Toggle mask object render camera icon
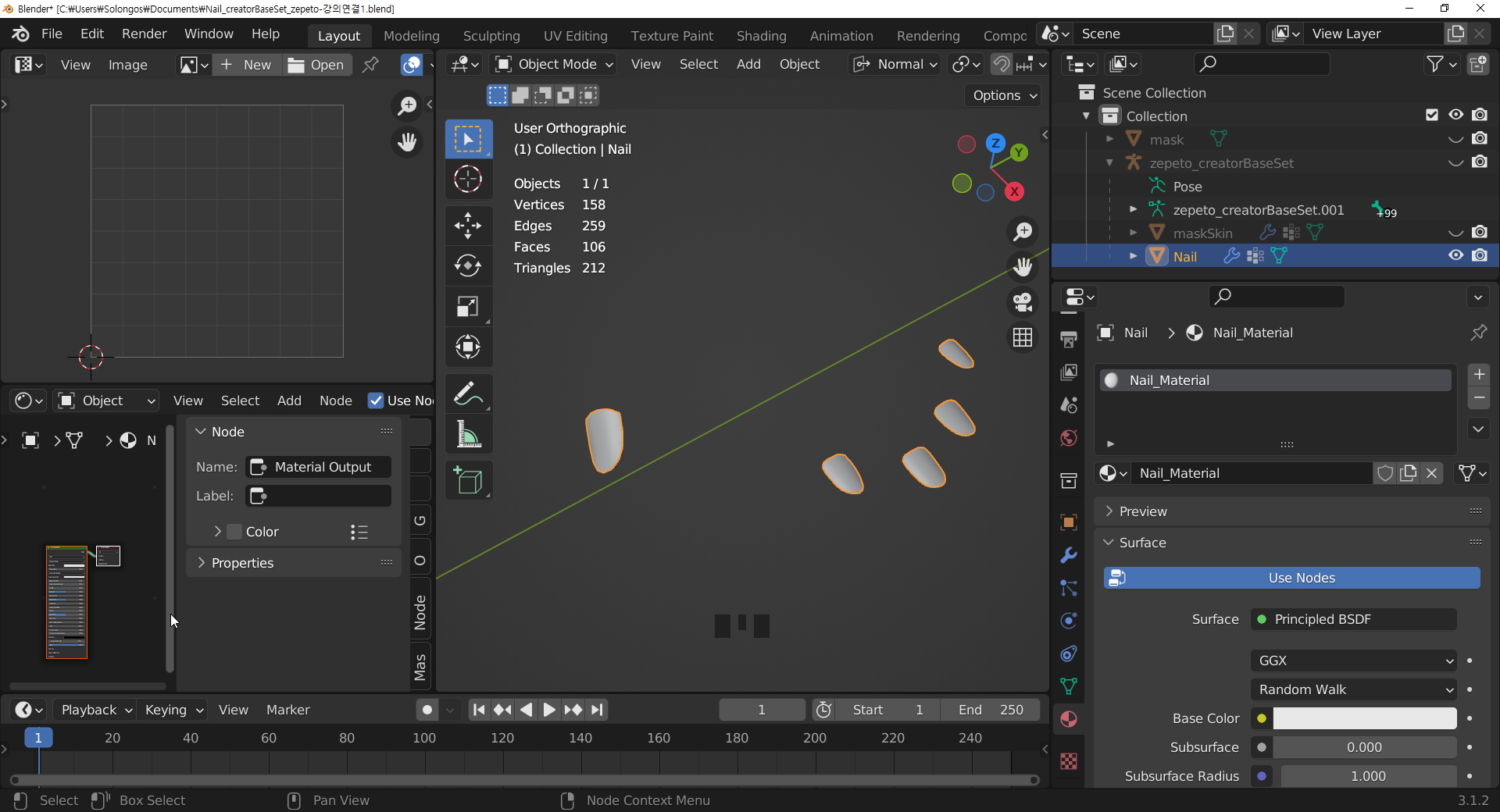The height and width of the screenshot is (812, 1500). click(x=1480, y=138)
